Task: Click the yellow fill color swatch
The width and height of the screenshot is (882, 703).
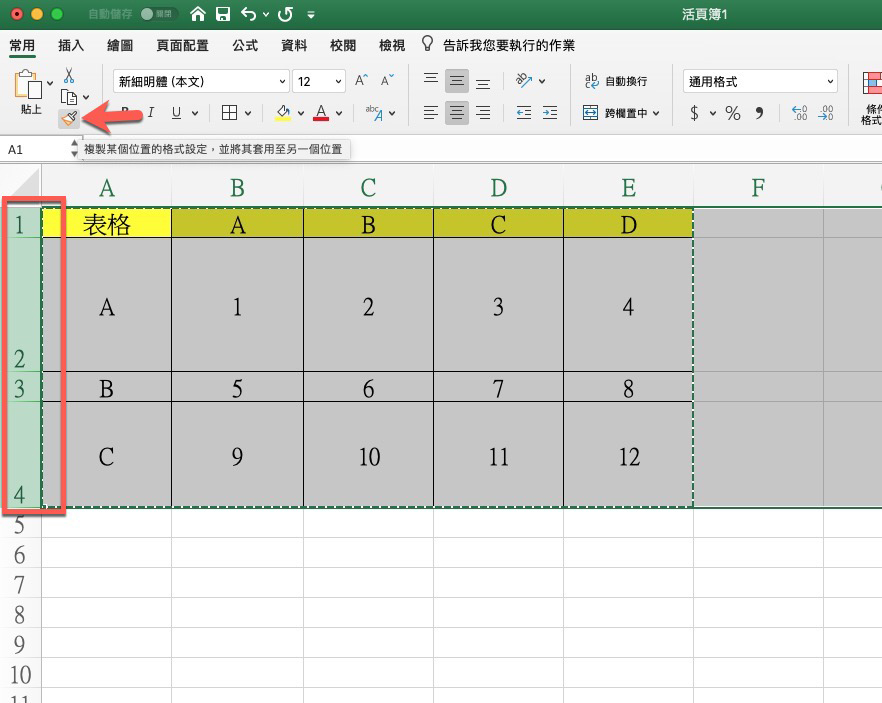Action: coord(282,118)
